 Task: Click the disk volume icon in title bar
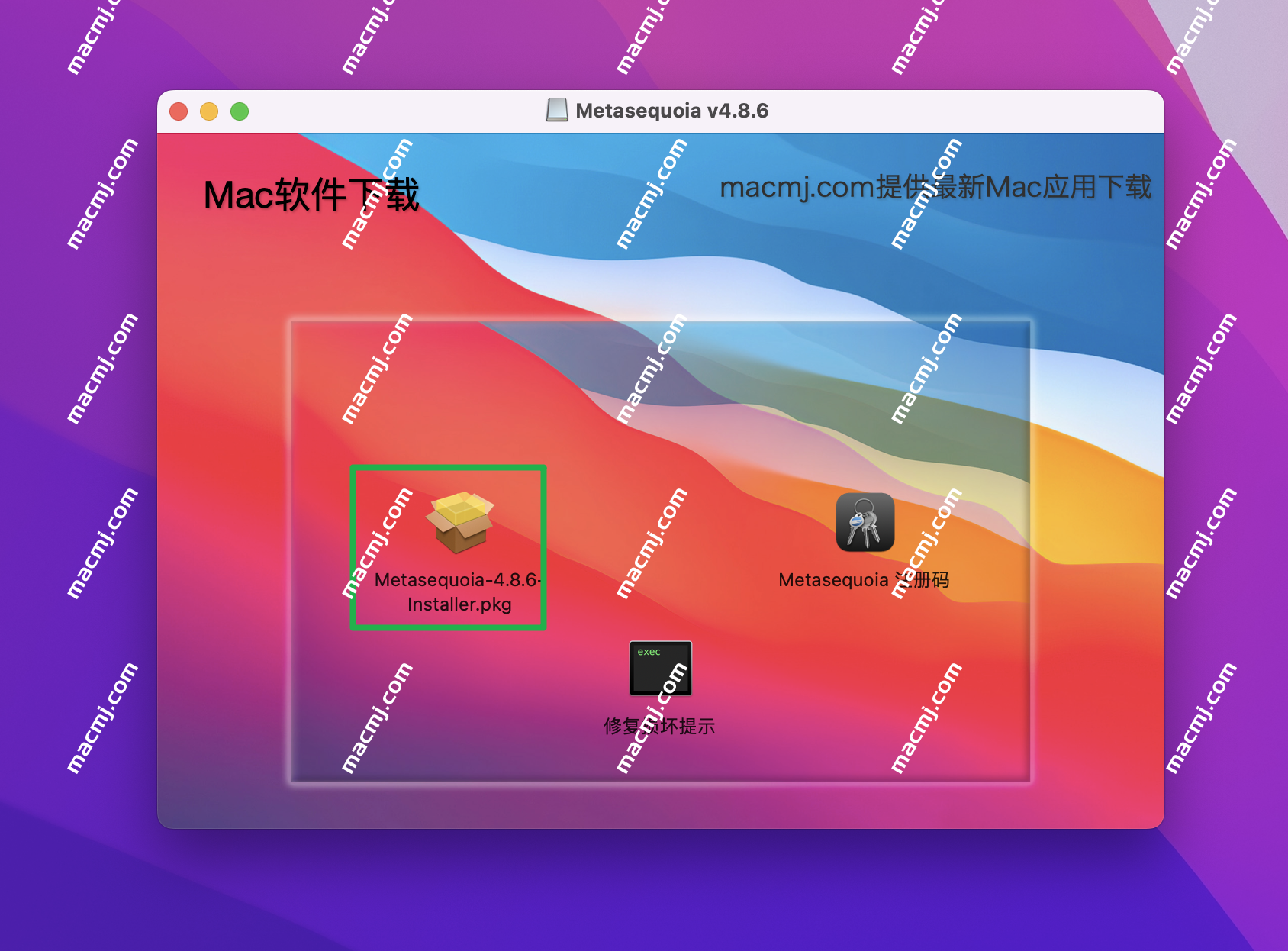tap(557, 111)
